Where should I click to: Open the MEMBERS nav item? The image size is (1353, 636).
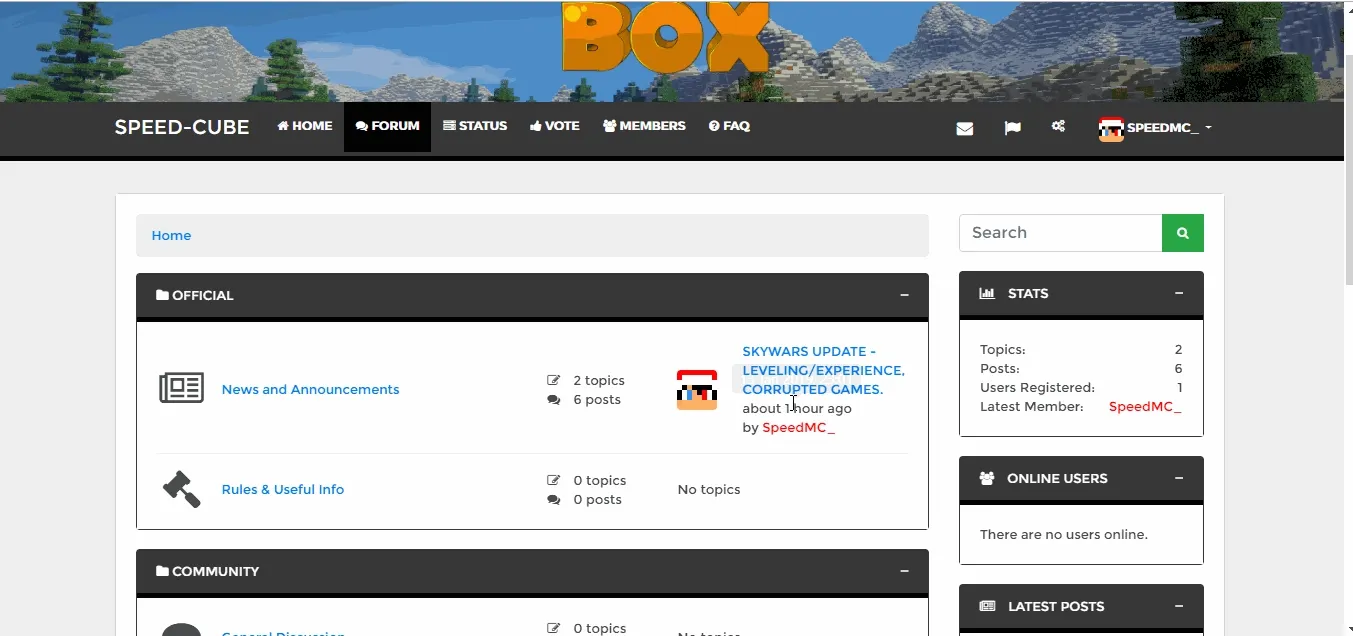pyautogui.click(x=644, y=126)
